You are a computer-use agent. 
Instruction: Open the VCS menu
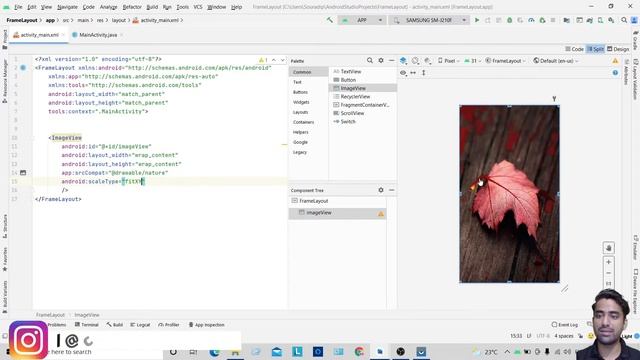198,7
